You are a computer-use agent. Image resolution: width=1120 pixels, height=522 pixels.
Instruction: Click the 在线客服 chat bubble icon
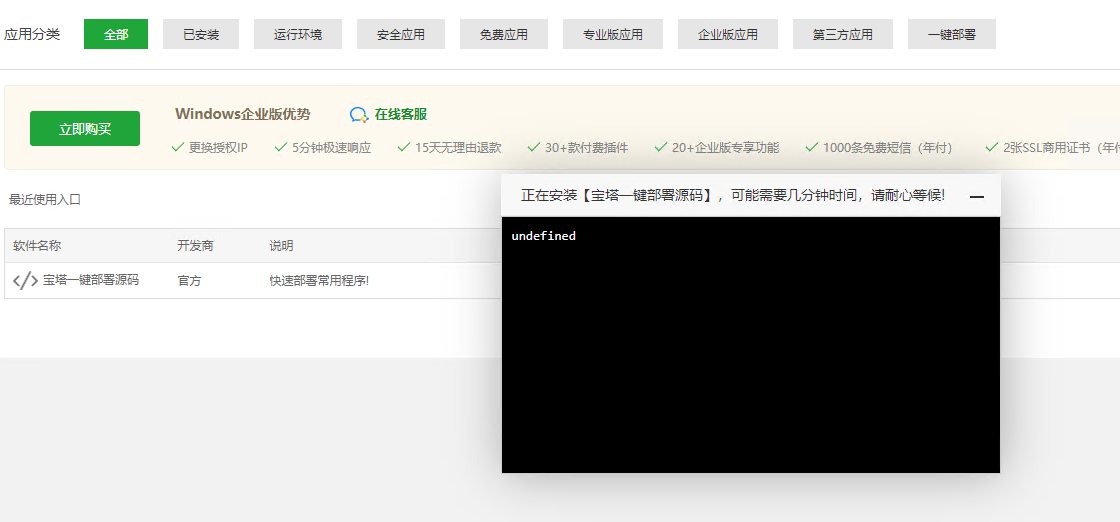point(359,114)
